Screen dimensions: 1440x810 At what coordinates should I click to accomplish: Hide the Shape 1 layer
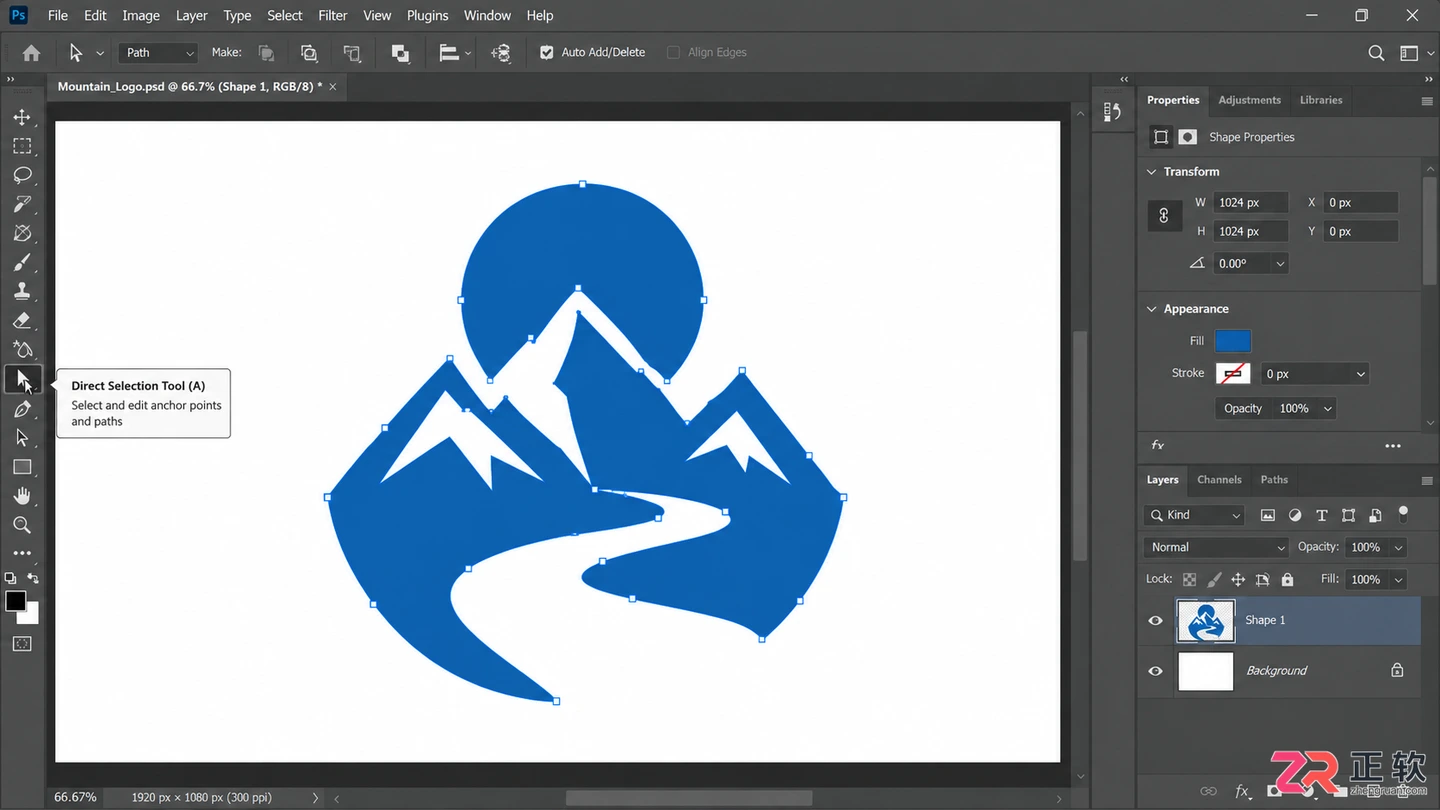1156,620
